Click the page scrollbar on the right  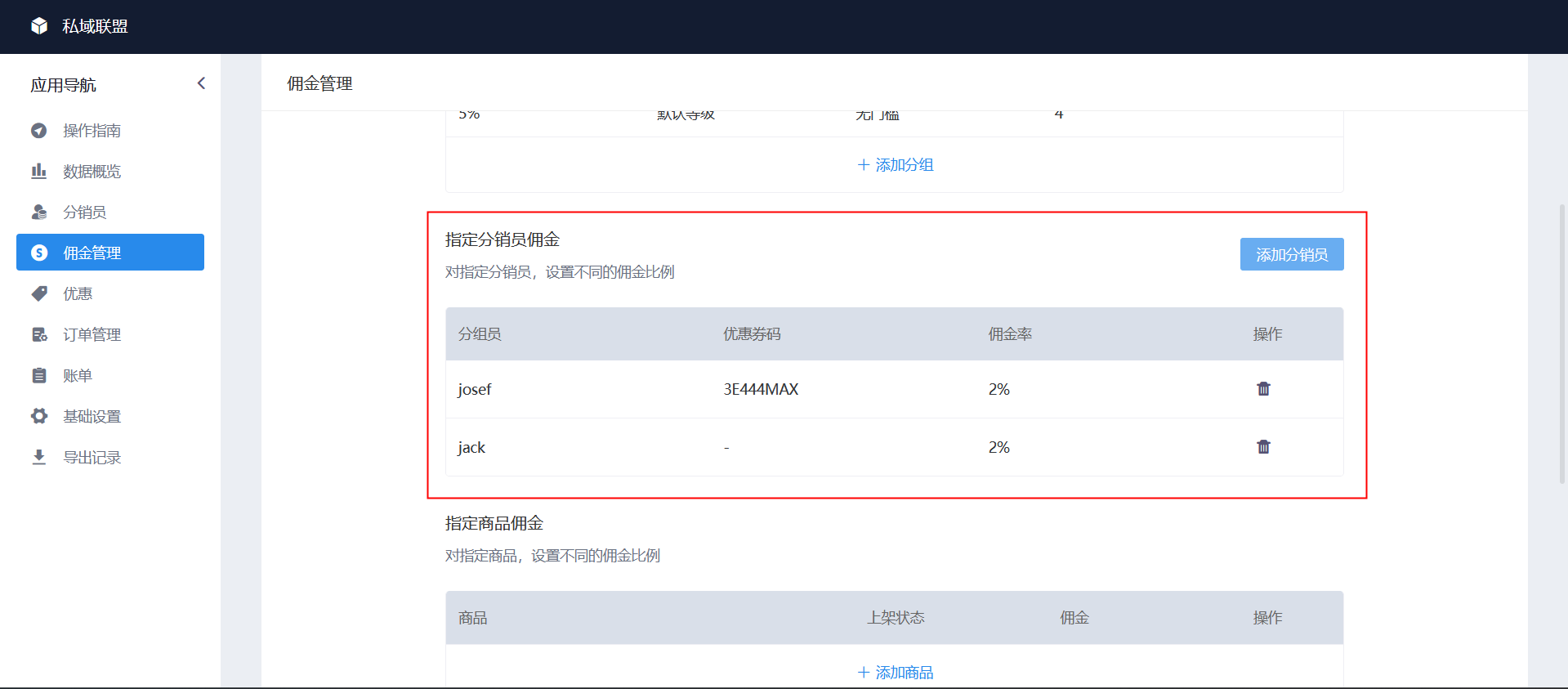(x=1562, y=343)
